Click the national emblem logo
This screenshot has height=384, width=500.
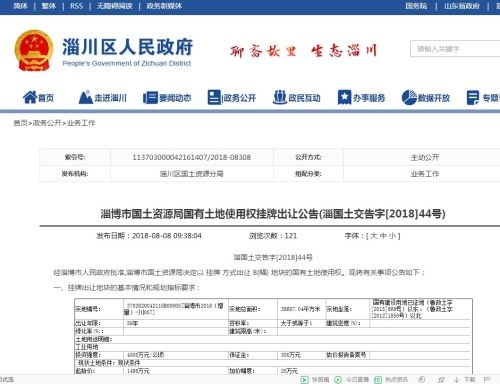coord(34,50)
